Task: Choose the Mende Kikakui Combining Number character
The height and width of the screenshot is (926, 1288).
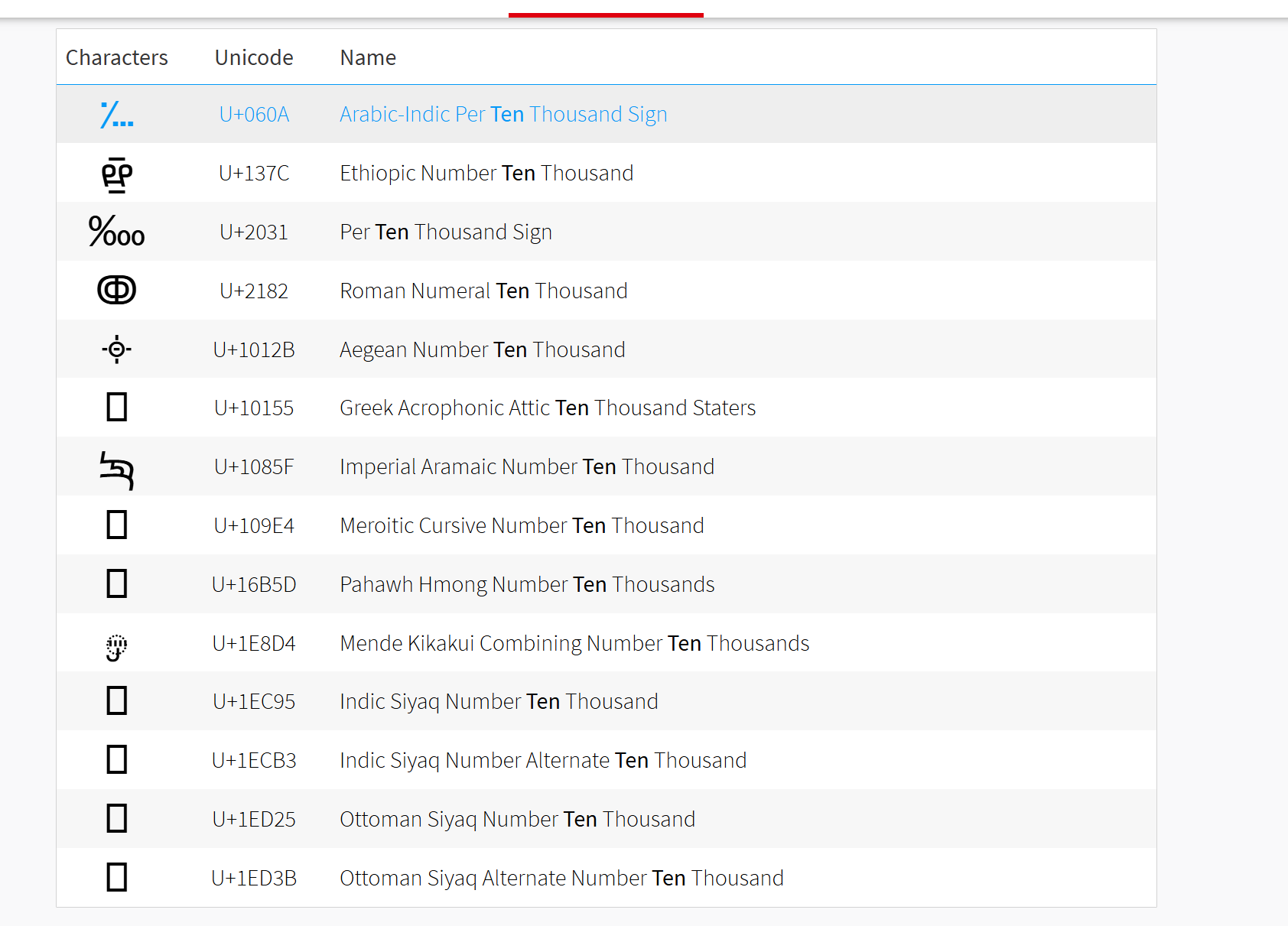Action: [x=116, y=646]
